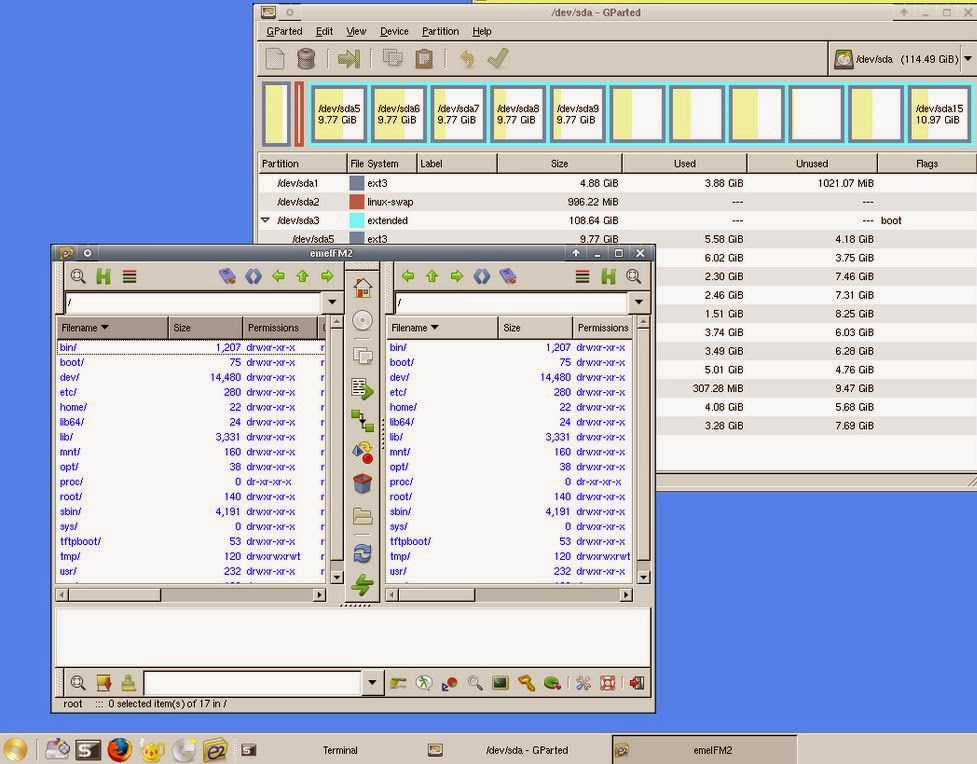
Task: Navigate up a directory in the right pane
Action: coord(433,276)
